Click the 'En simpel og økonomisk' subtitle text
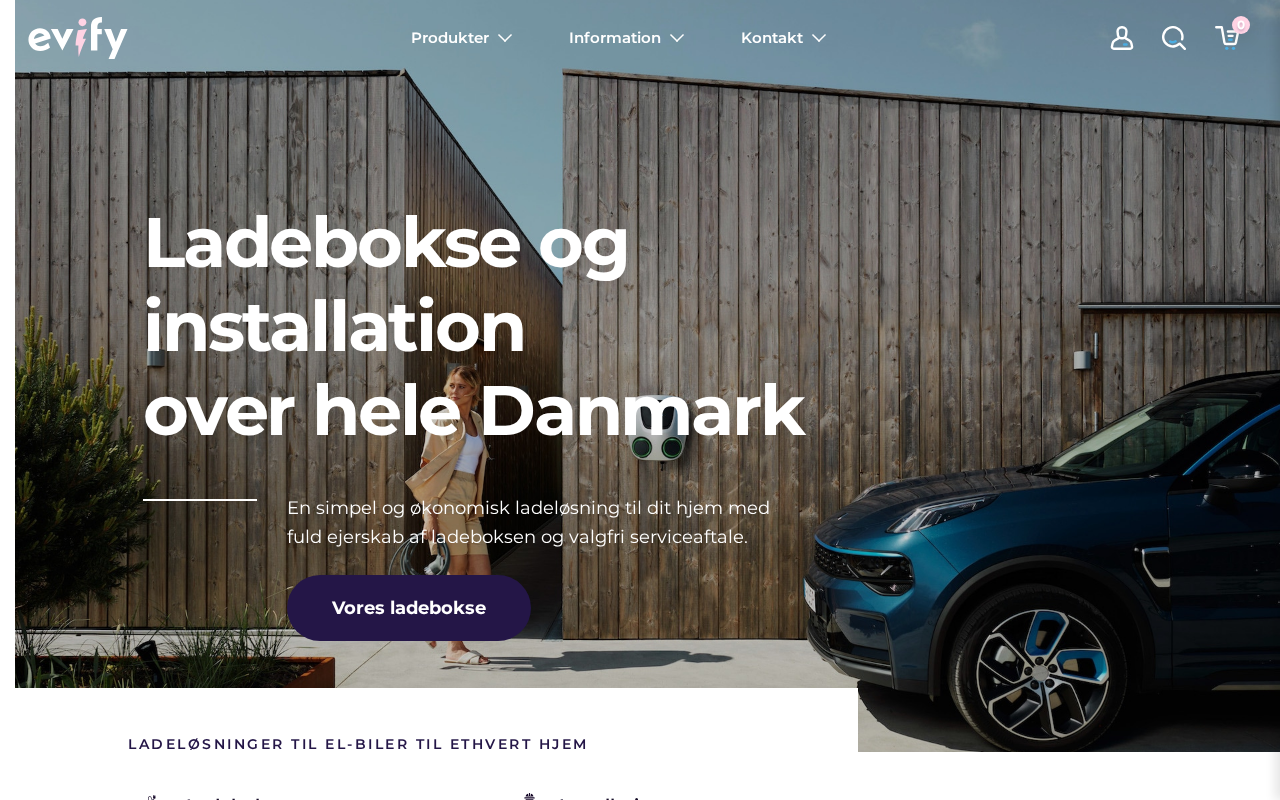The image size is (1280, 800). tap(528, 522)
